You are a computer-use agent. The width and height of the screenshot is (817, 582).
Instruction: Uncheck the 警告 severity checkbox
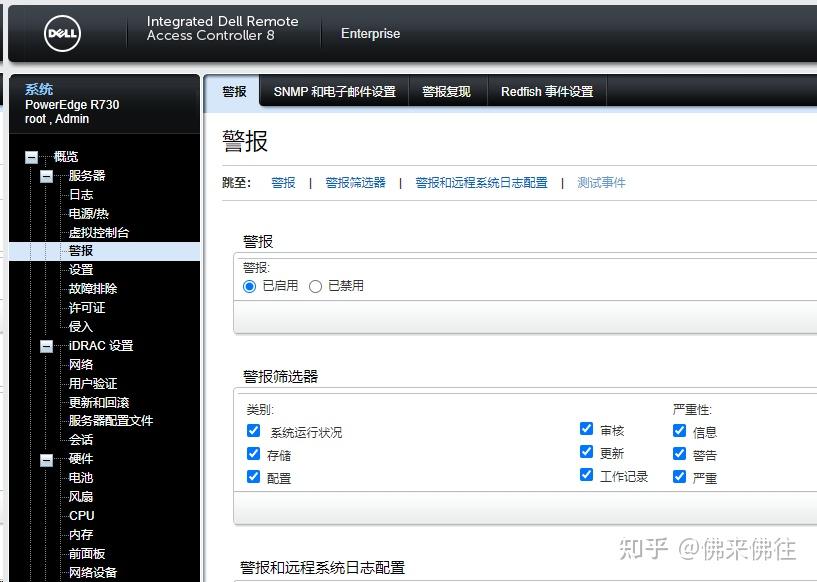click(x=679, y=453)
